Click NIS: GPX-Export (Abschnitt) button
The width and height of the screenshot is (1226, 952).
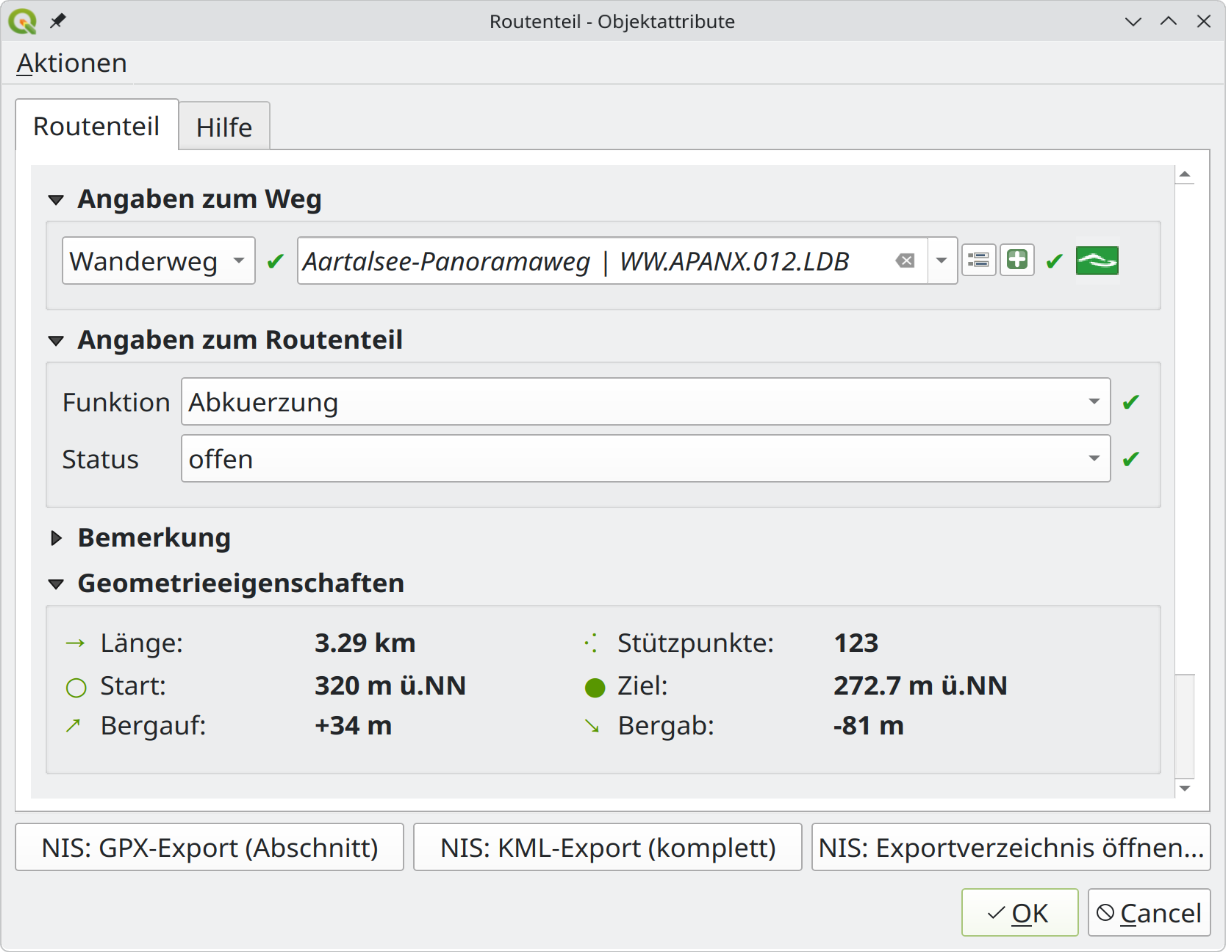coord(210,848)
